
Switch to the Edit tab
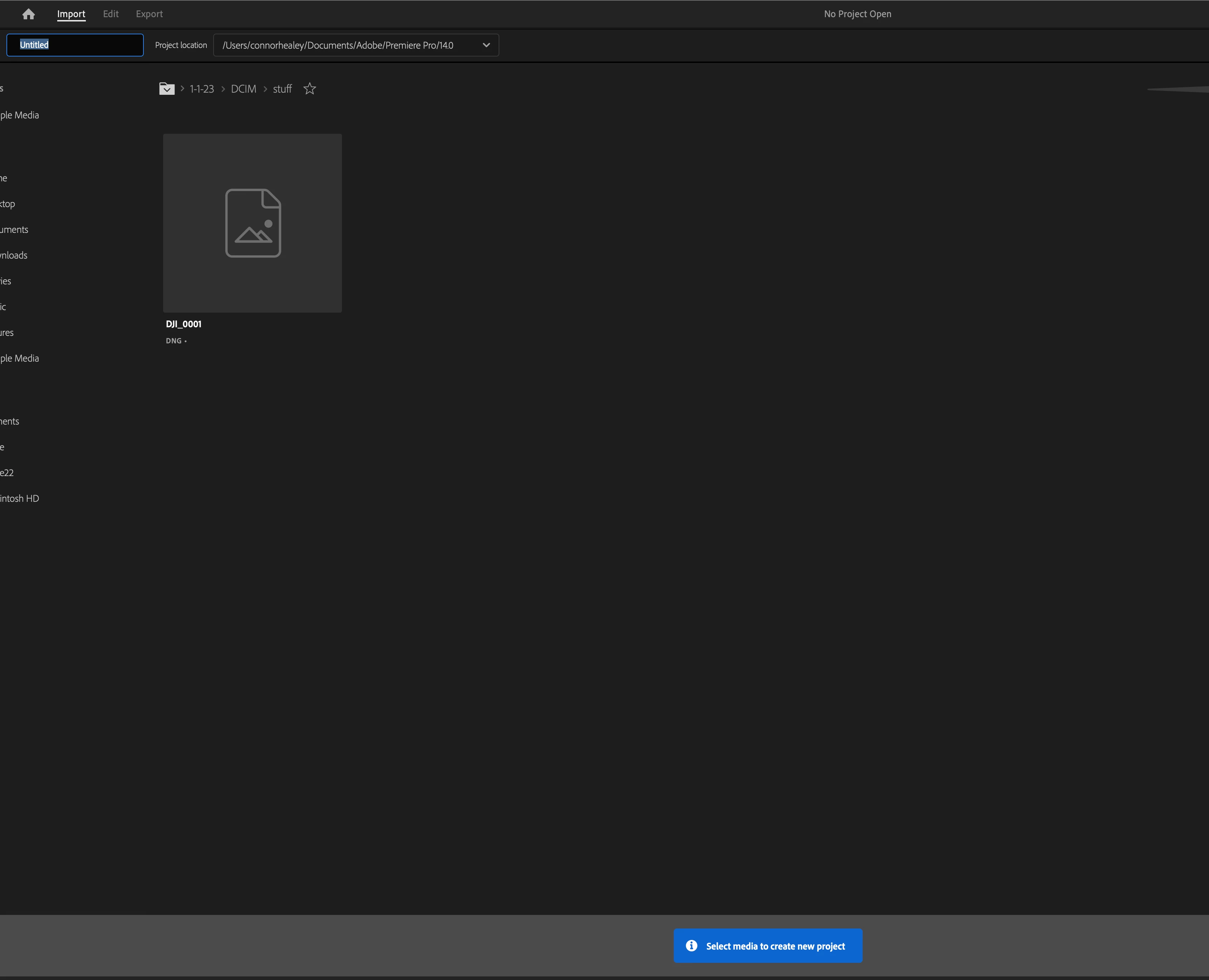click(x=111, y=14)
